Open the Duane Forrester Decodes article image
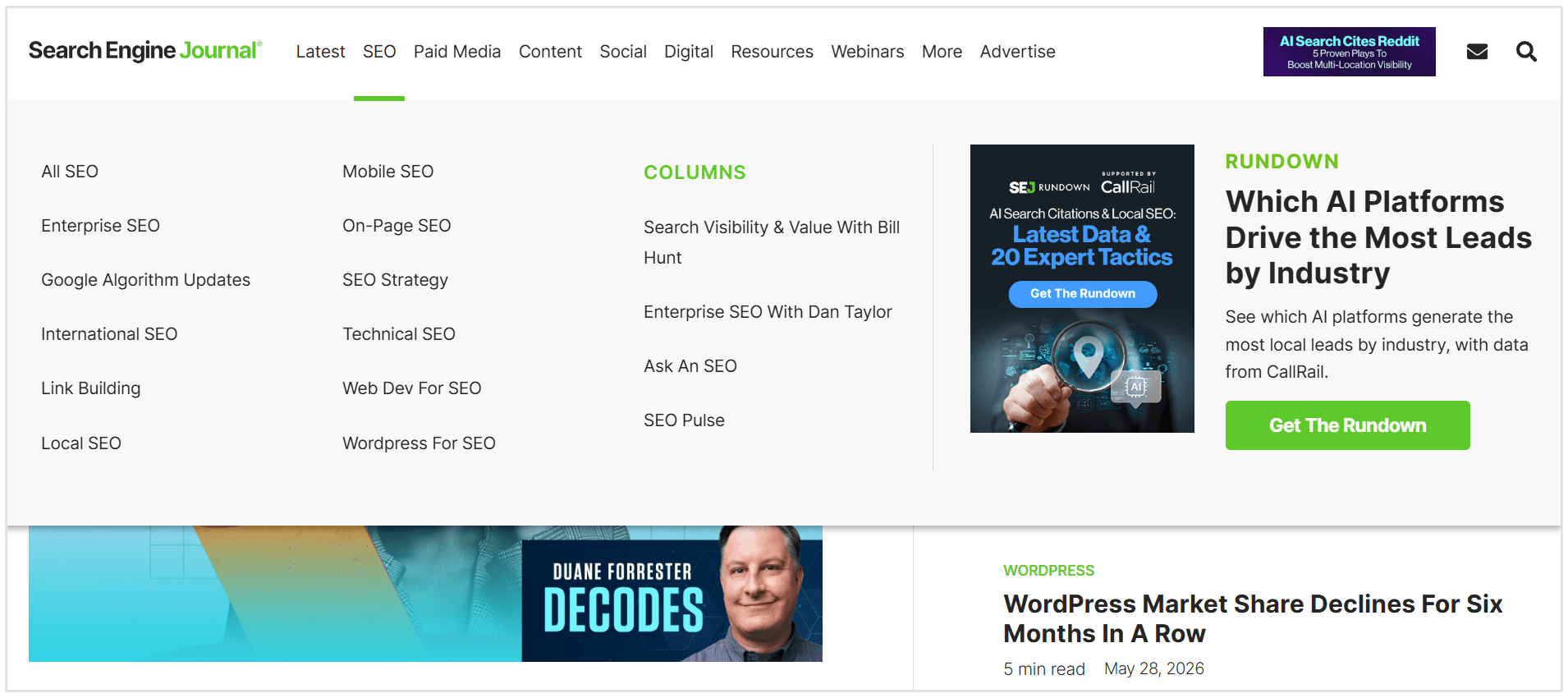 tap(425, 594)
